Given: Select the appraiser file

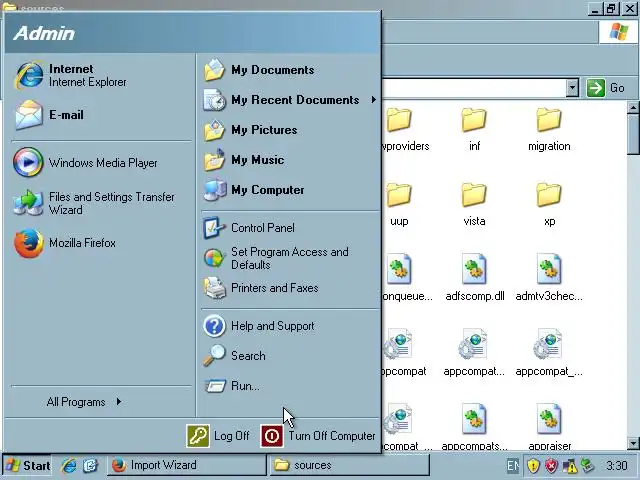Looking at the screenshot, I should click(549, 427).
